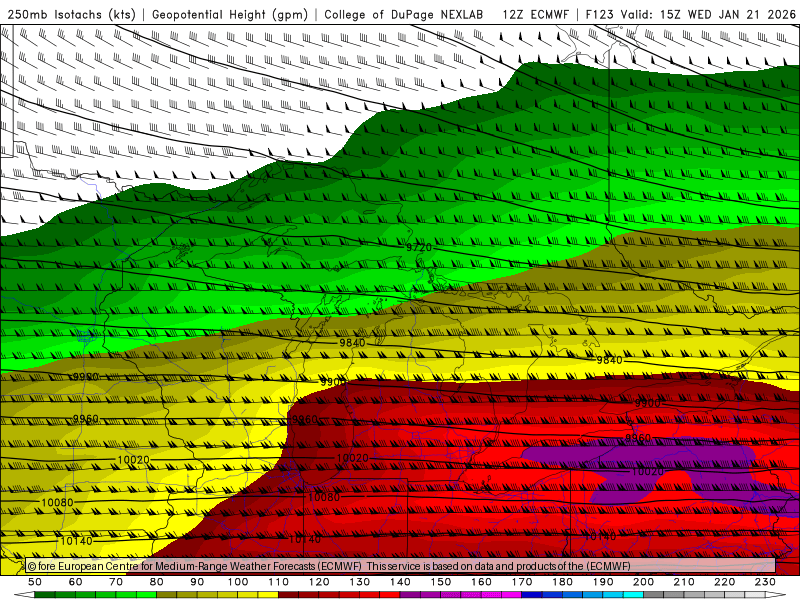
Task: Select the purple swatch starting at 140
Action: pyautogui.click(x=410, y=595)
